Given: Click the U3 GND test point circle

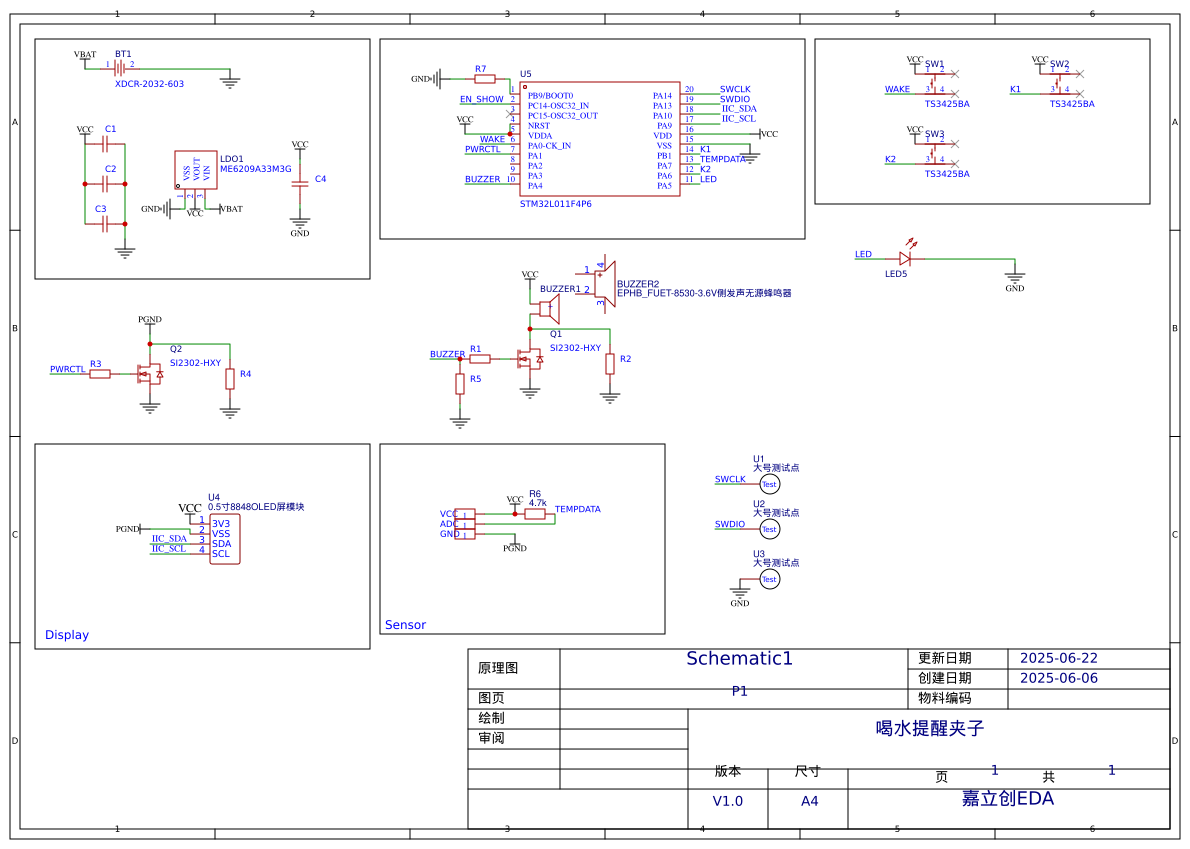Looking at the screenshot, I should click(770, 579).
